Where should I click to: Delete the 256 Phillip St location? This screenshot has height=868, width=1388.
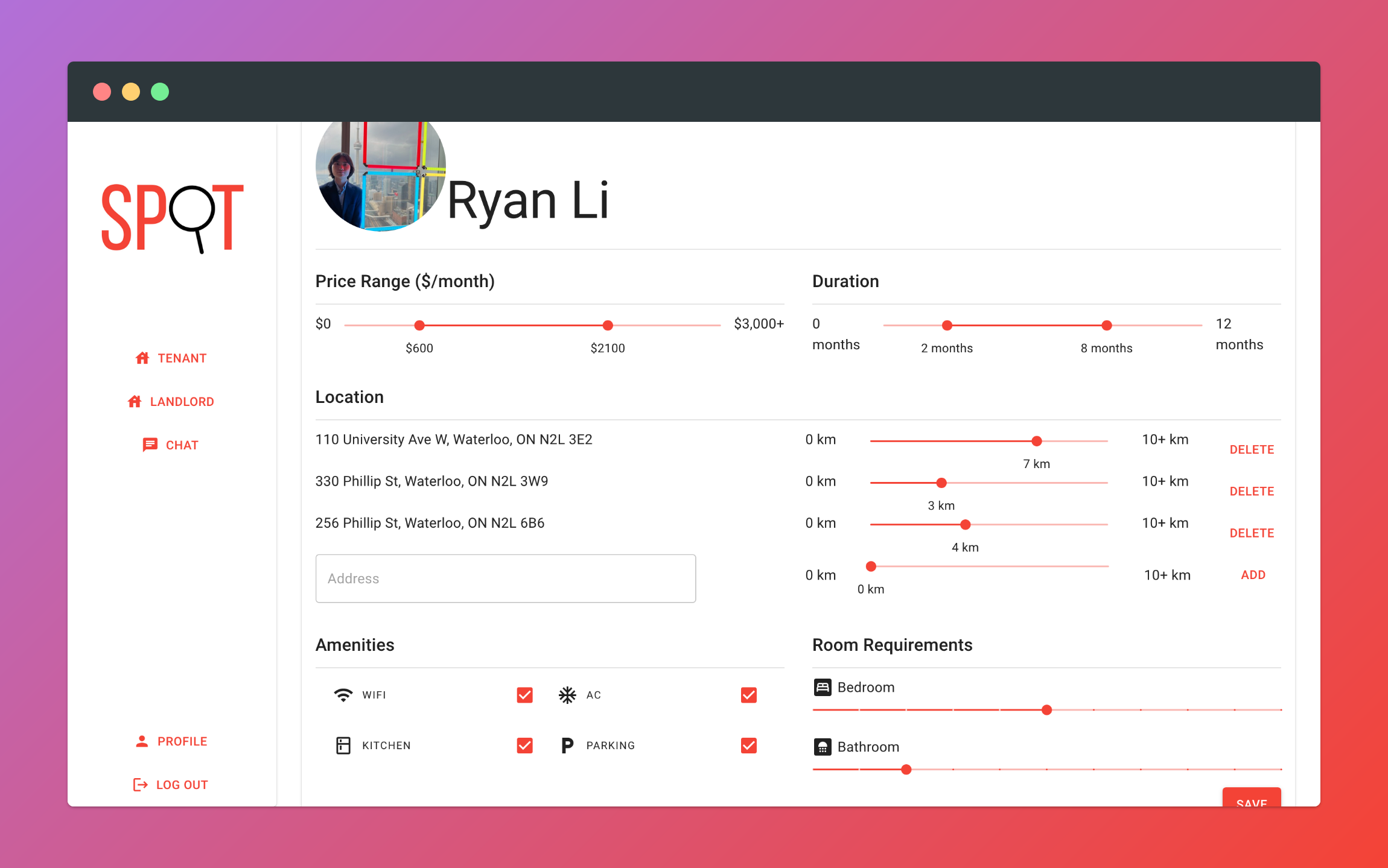pyautogui.click(x=1252, y=533)
